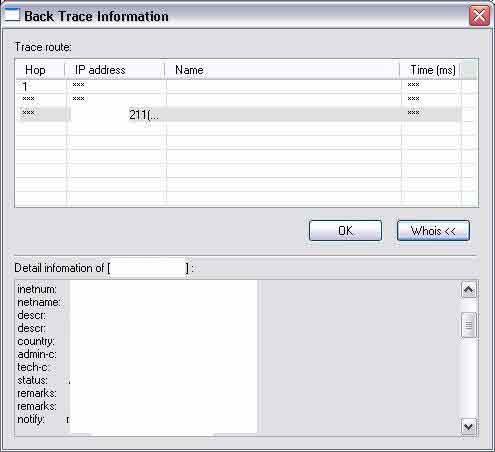
Task: Close the Back Trace Information dialog
Action: click(x=479, y=16)
